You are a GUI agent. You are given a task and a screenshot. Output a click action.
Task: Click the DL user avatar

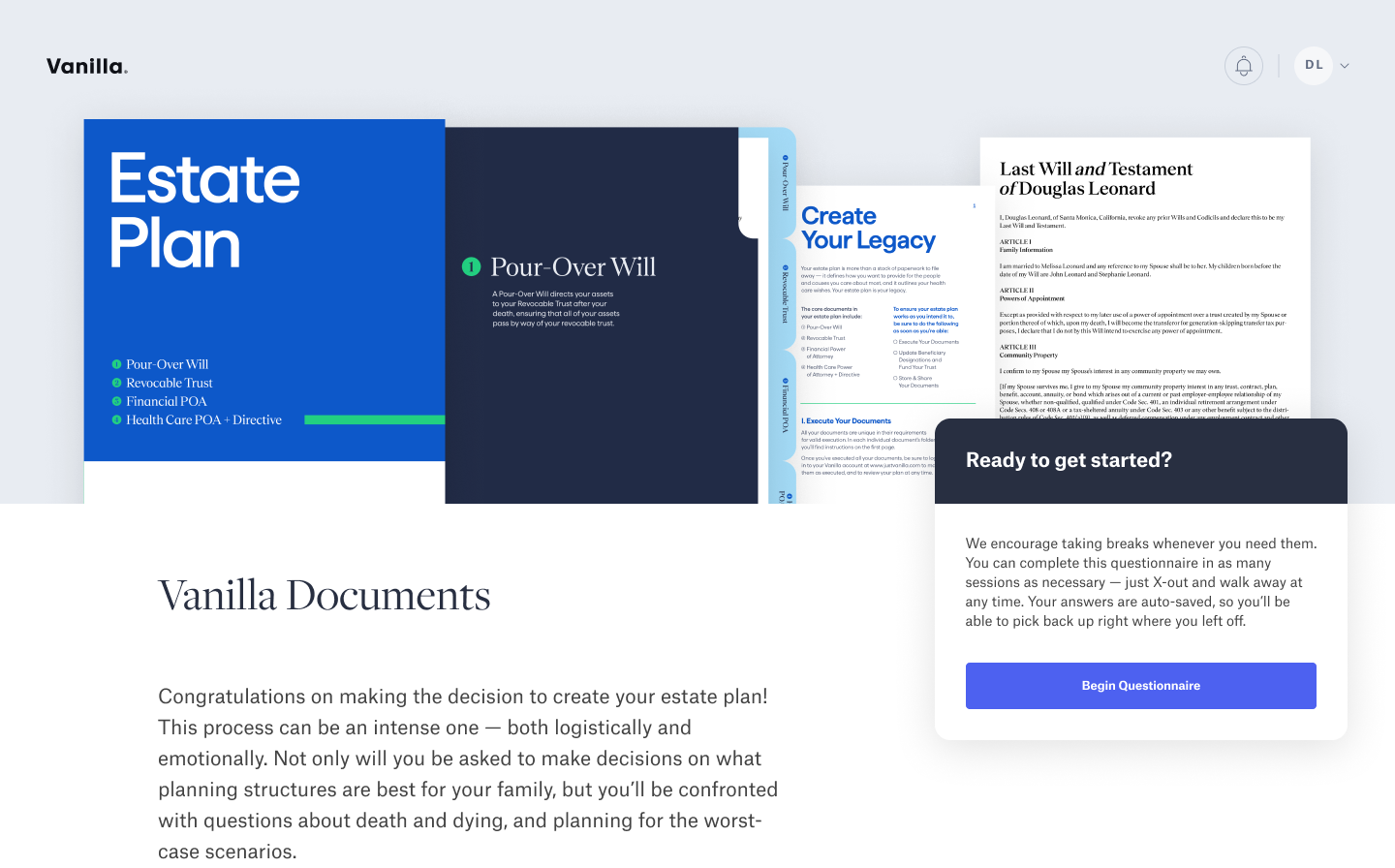1314,66
